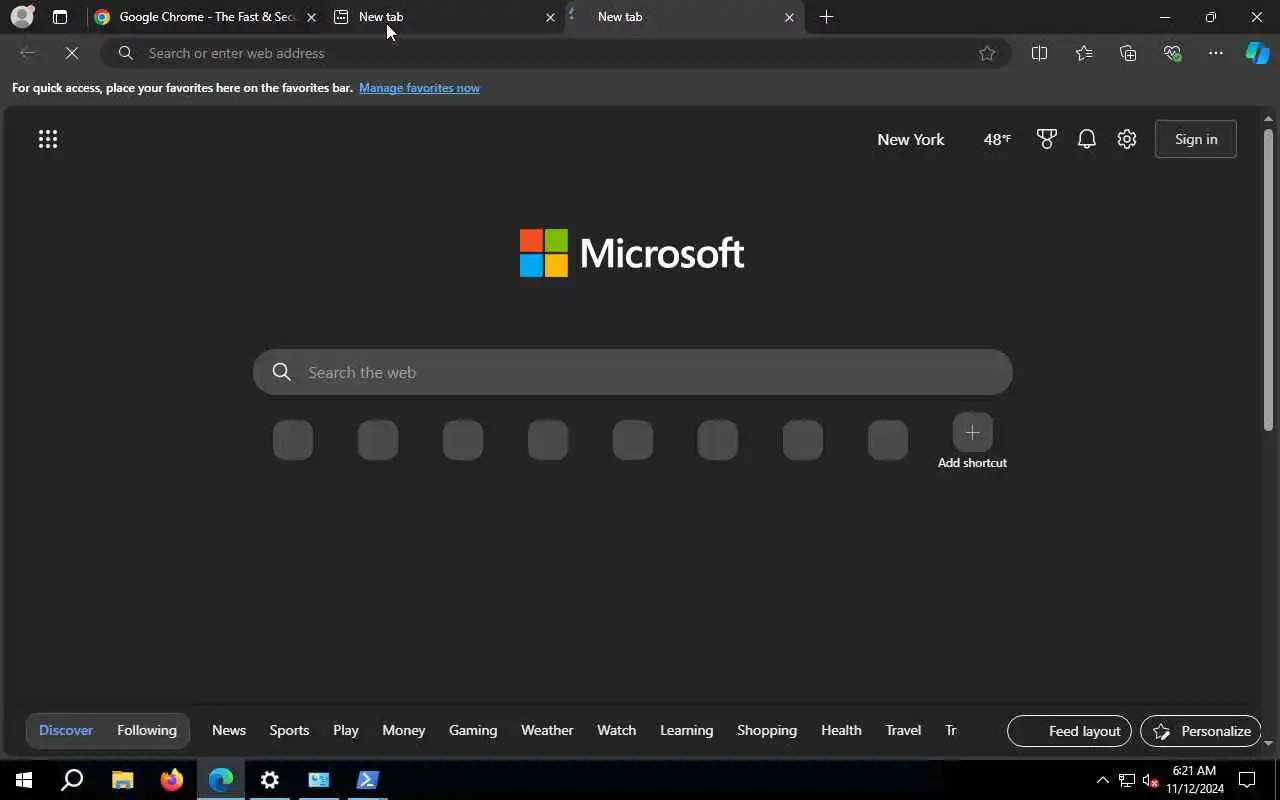
Task: Open page settings gear
Action: (x=1127, y=139)
